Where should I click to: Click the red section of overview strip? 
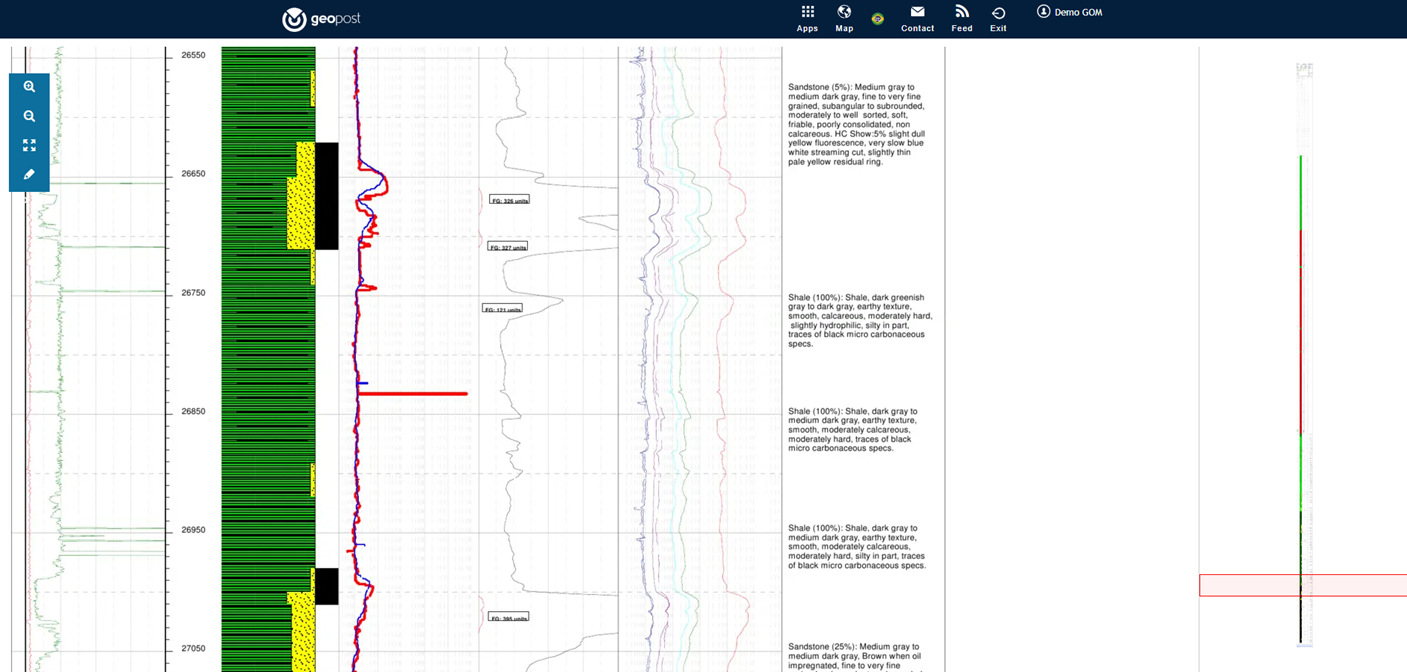coord(1300,330)
